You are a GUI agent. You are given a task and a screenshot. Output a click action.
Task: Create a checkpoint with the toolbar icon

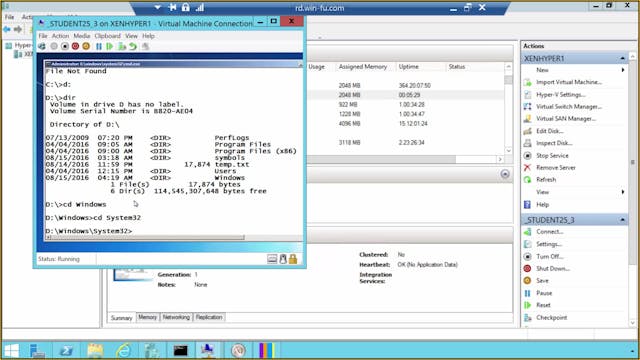[x=122, y=47]
